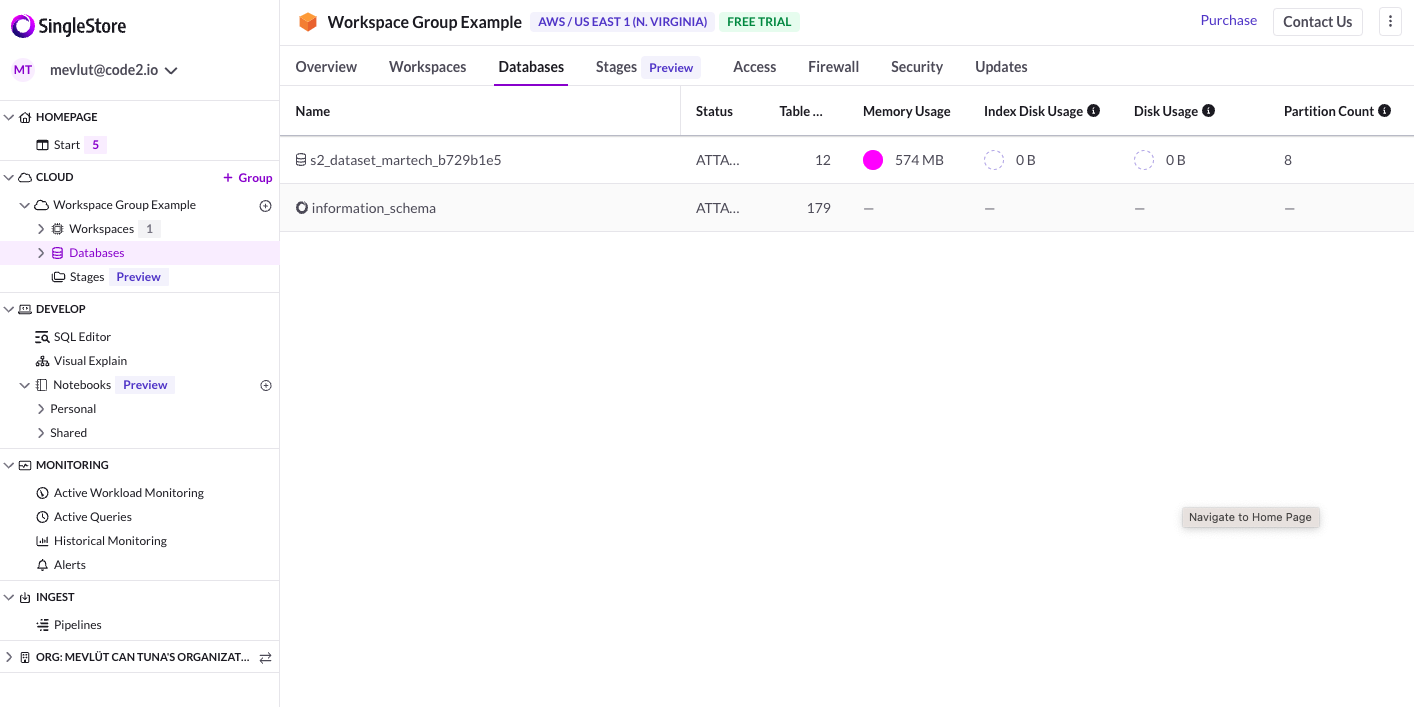
Task: Click the Contact Us button
Action: 1317,22
